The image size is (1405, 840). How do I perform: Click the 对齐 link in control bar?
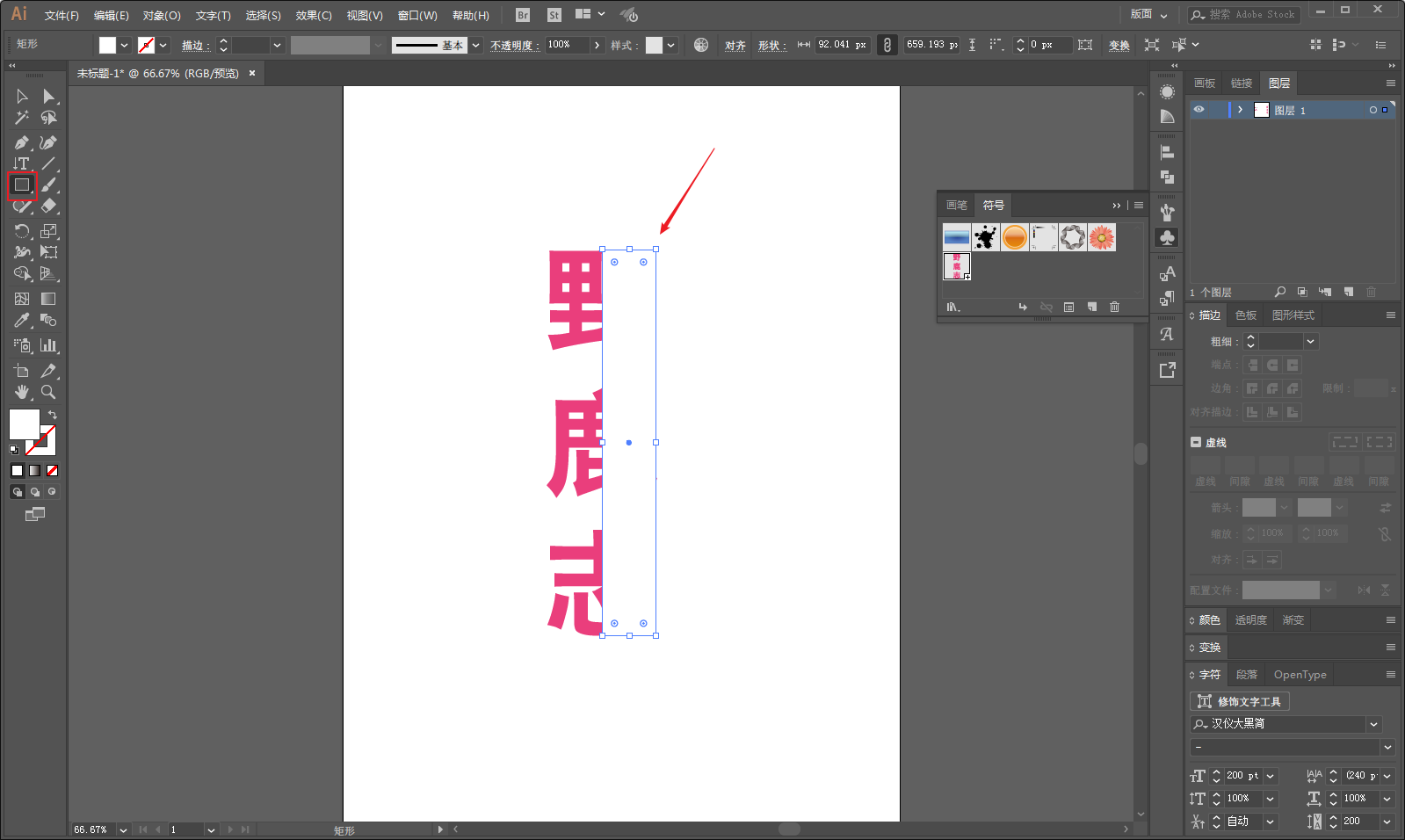pyautogui.click(x=735, y=45)
